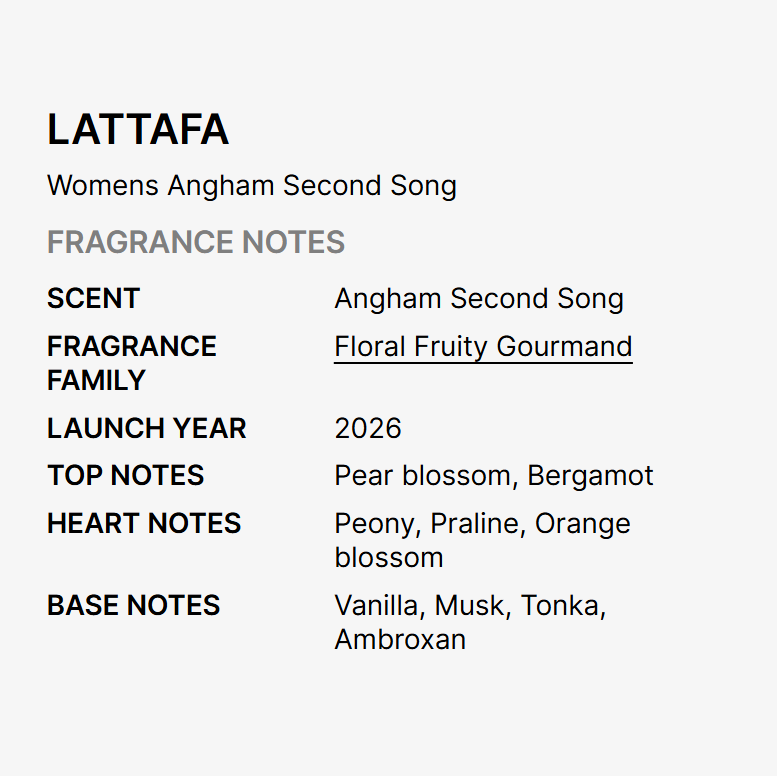The height and width of the screenshot is (776, 777).
Task: Select the Peony, Praline heart notes text
Action: (427, 524)
